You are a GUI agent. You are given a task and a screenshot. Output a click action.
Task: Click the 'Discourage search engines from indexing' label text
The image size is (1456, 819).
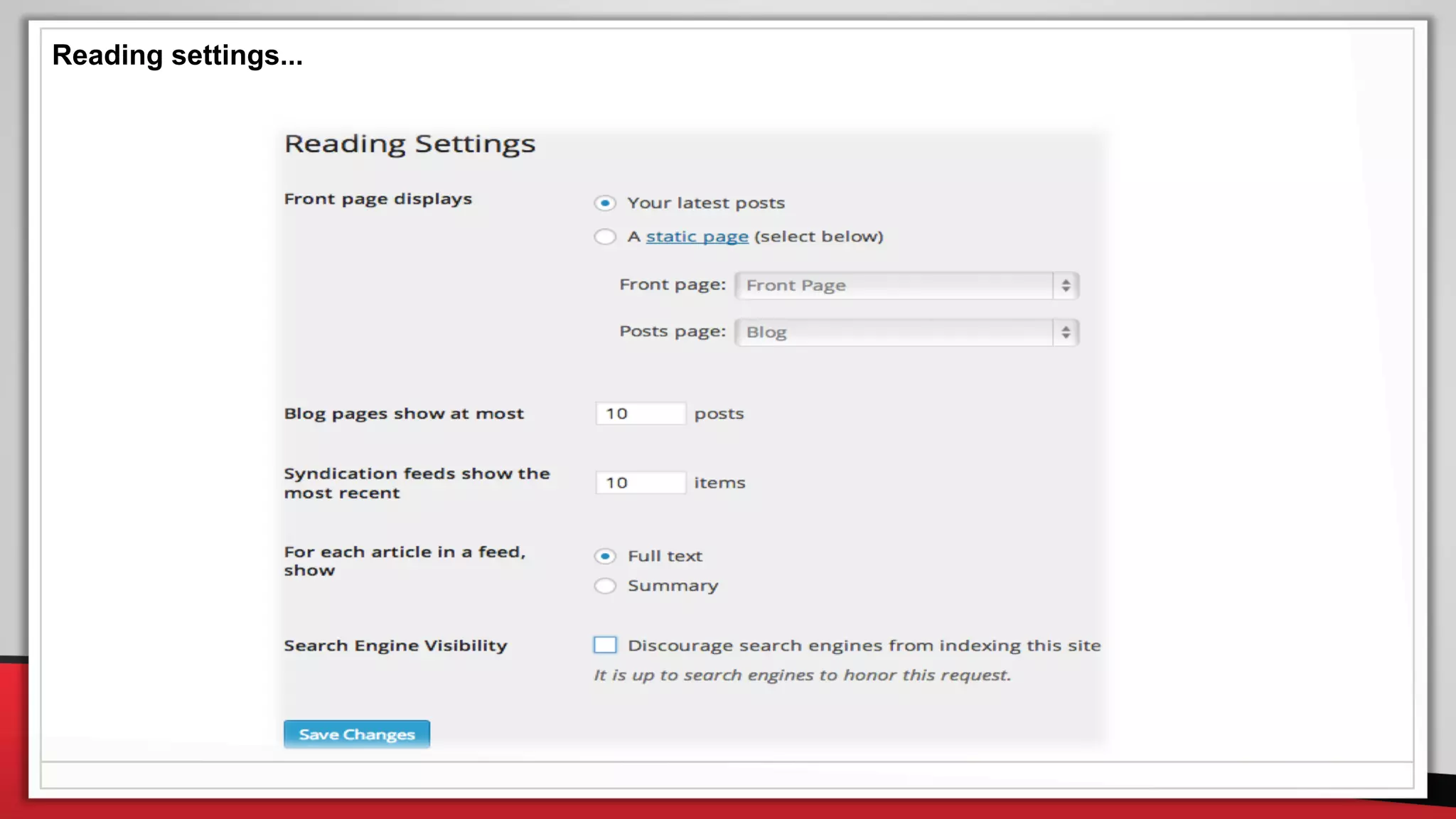pyautogui.click(x=864, y=646)
